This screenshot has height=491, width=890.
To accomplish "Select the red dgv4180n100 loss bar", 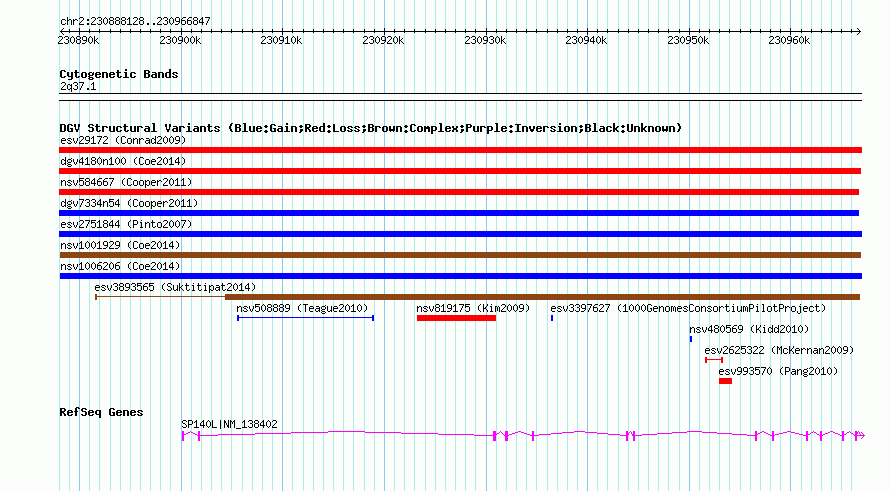I will click(x=460, y=171).
